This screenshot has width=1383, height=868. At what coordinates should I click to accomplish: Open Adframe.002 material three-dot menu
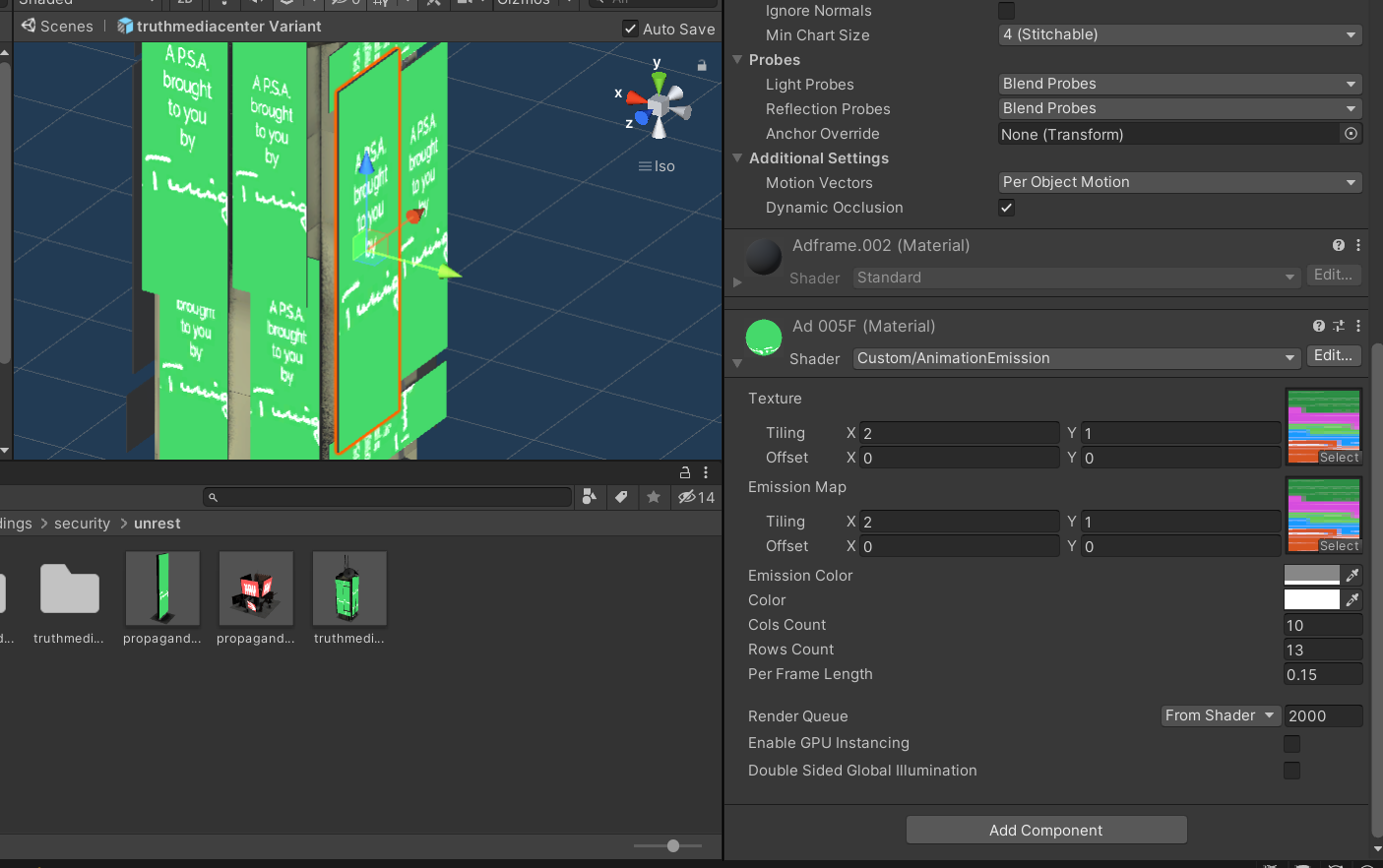[1358, 245]
